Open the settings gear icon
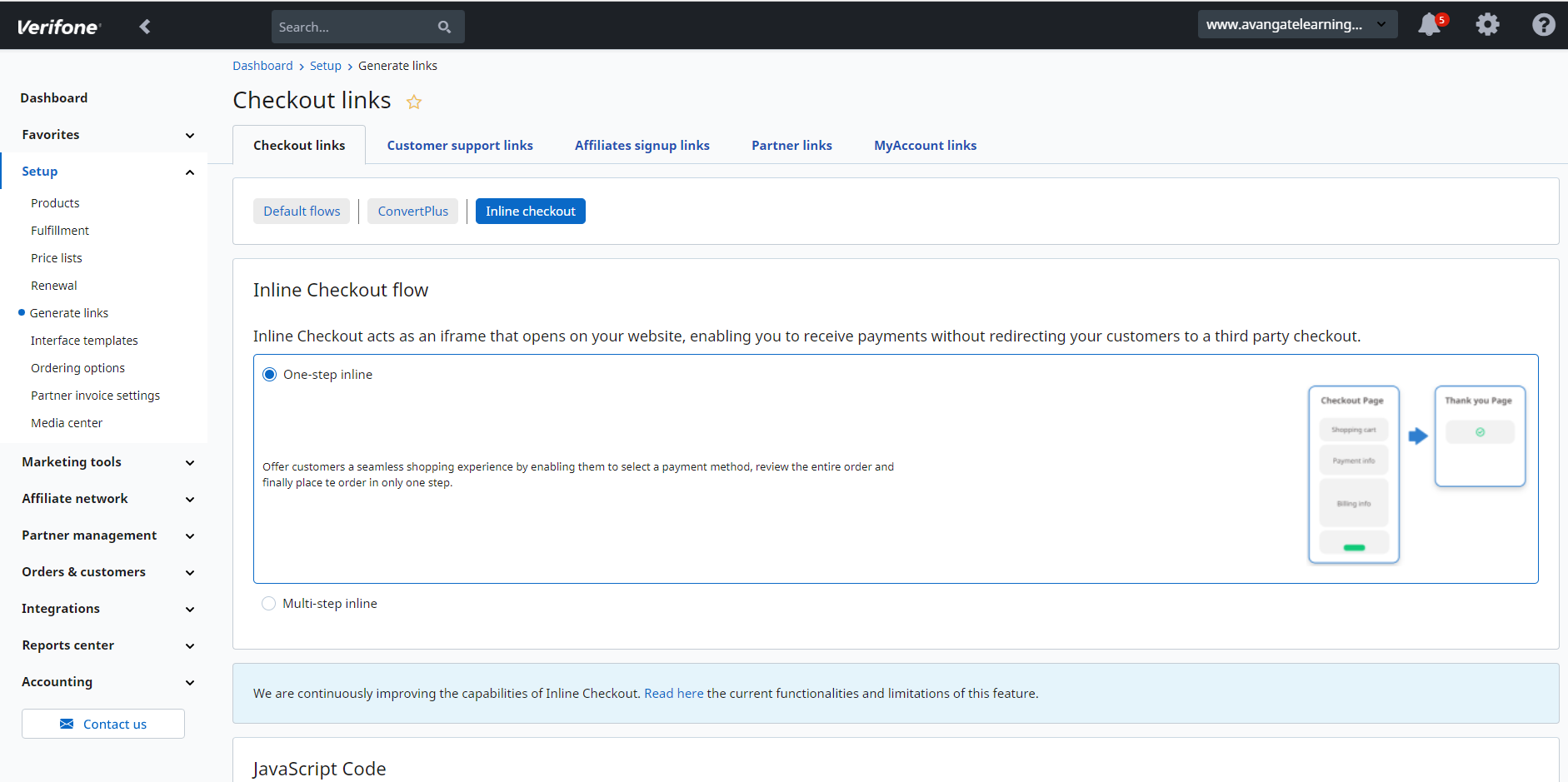The height and width of the screenshot is (782, 1568). click(1487, 26)
